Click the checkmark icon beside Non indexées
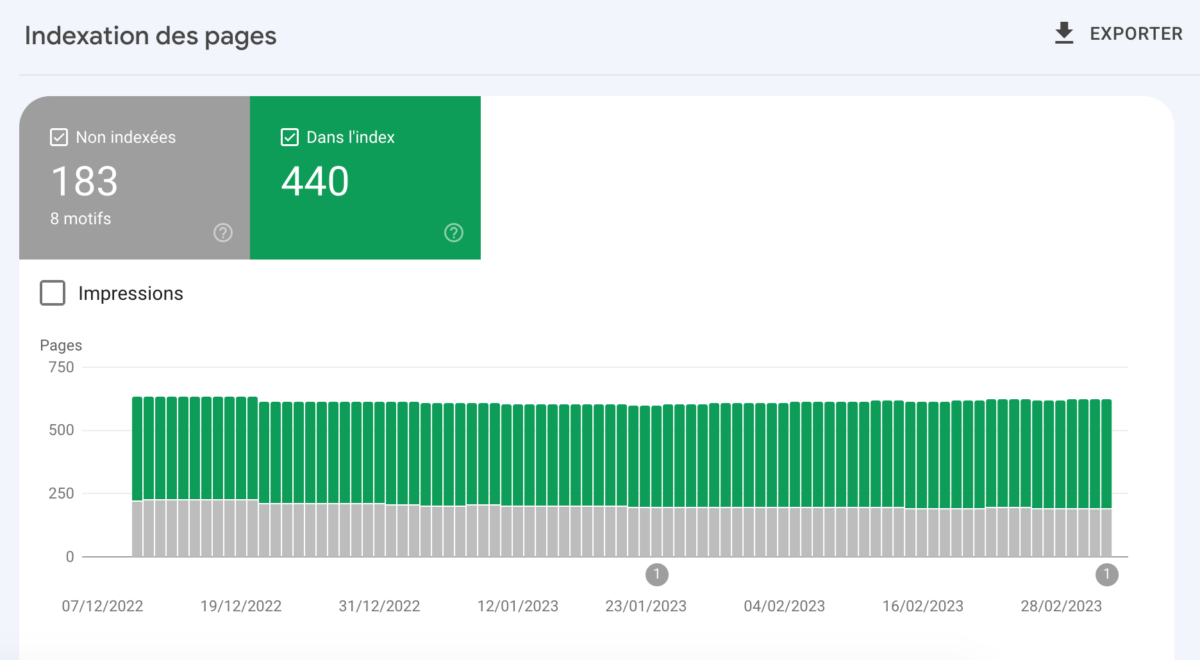The image size is (1200, 660). pyautogui.click(x=58, y=137)
